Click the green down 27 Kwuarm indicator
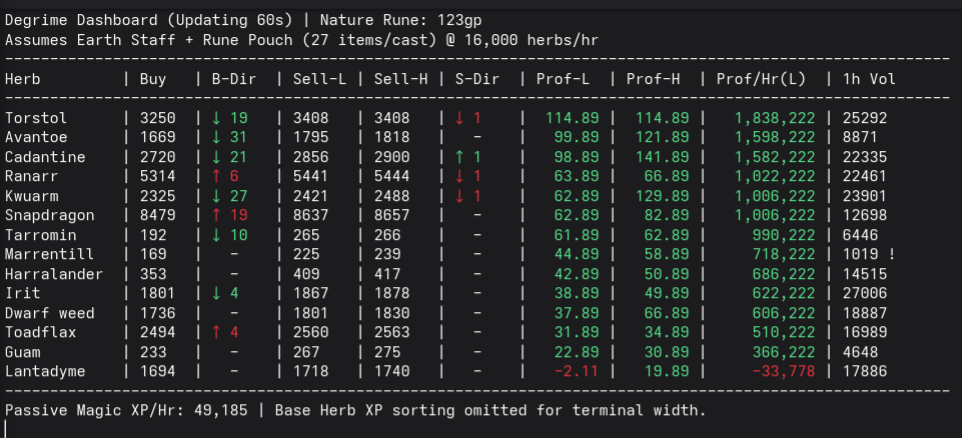Viewport: 962px width, 438px height. [x=229, y=196]
